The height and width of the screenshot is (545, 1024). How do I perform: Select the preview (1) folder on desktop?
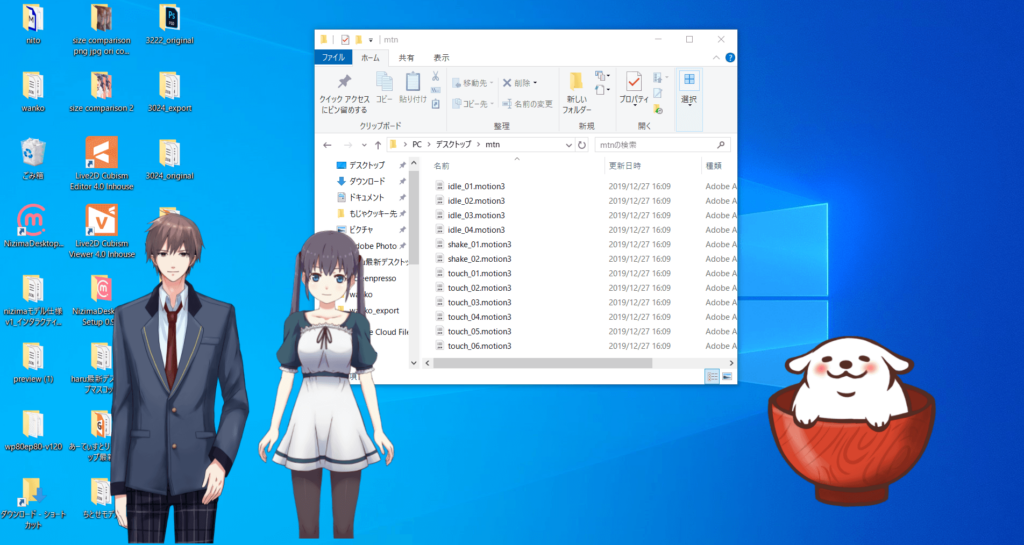tap(33, 362)
